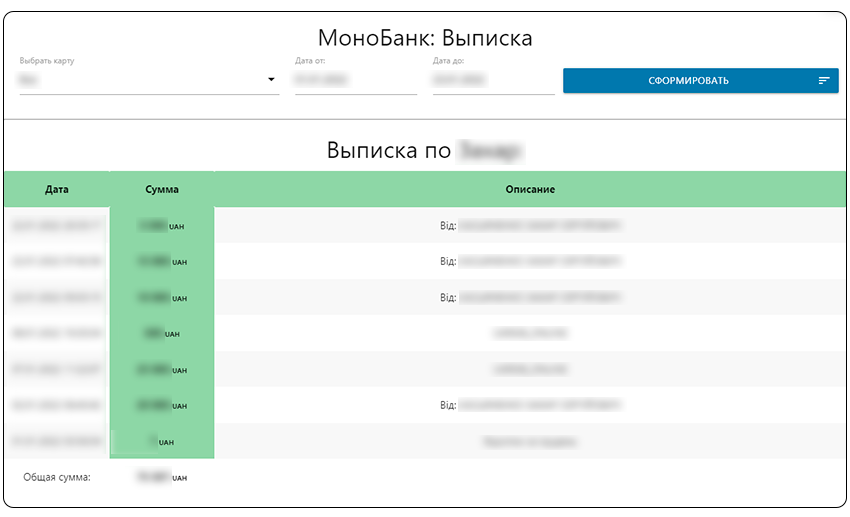Viewport: 850px width, 517px height.
Task: Open the Выбрать карту dropdown arrow
Action: pos(271,80)
